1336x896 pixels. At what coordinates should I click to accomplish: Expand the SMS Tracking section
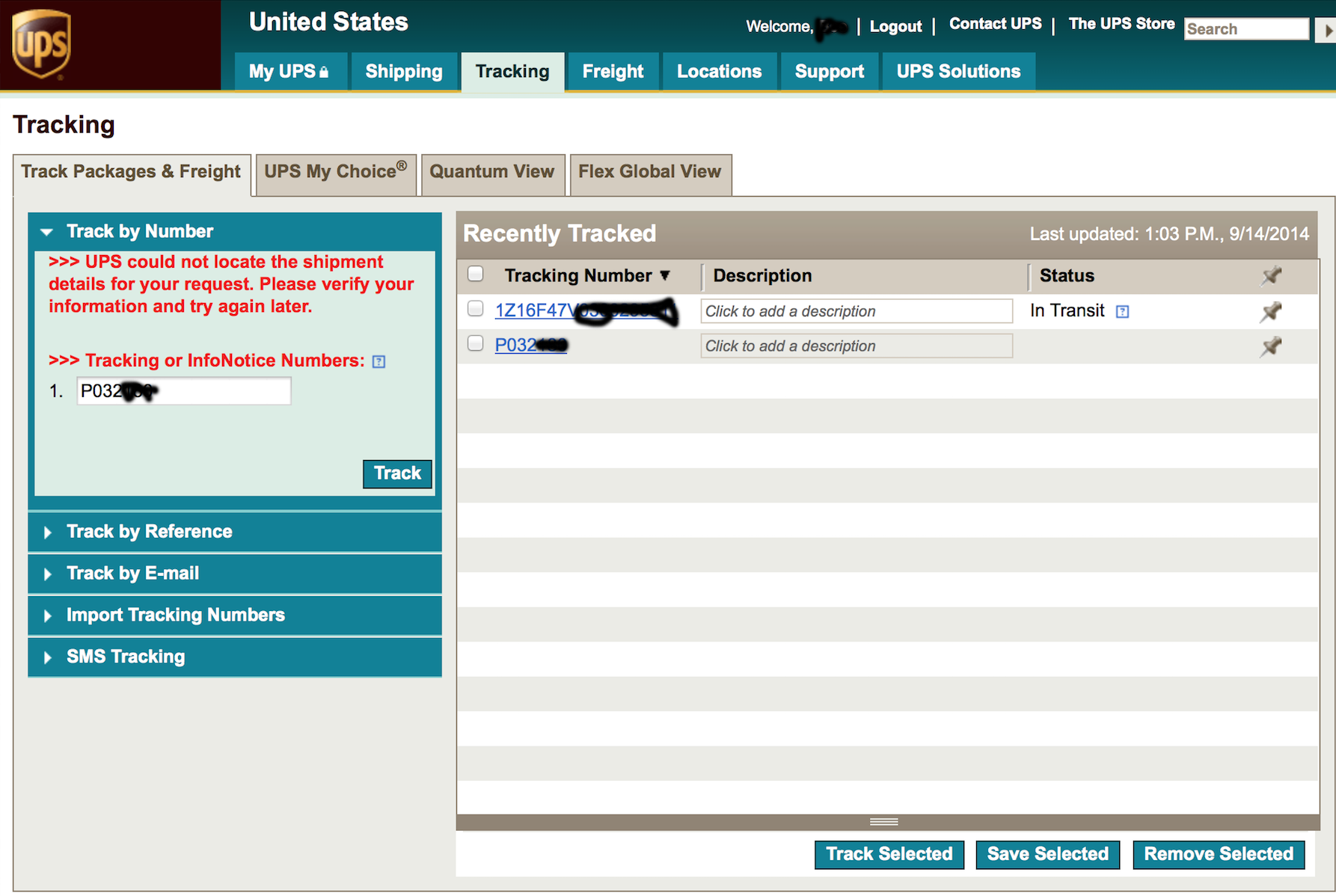pos(234,657)
